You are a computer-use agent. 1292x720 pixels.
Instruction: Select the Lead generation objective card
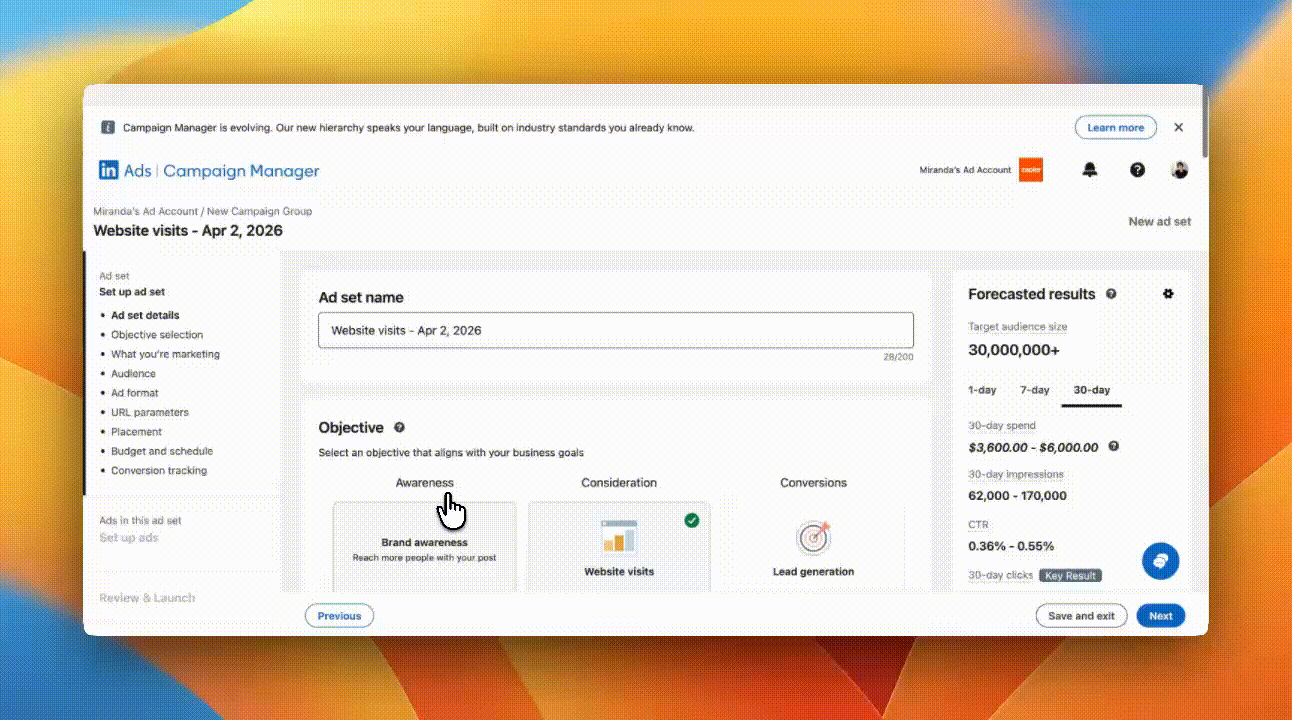coord(813,547)
